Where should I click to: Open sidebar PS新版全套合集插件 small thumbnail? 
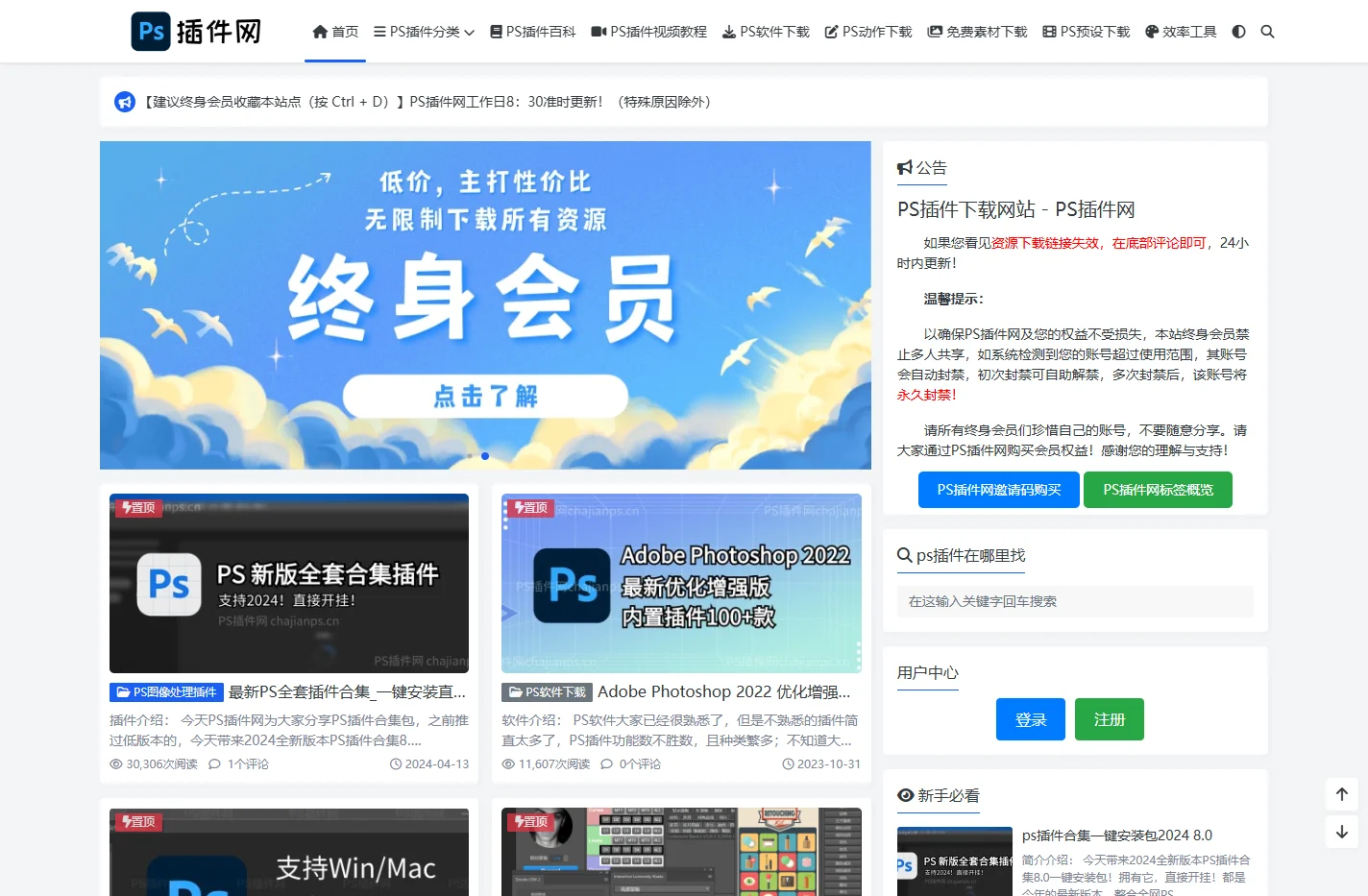click(x=955, y=861)
